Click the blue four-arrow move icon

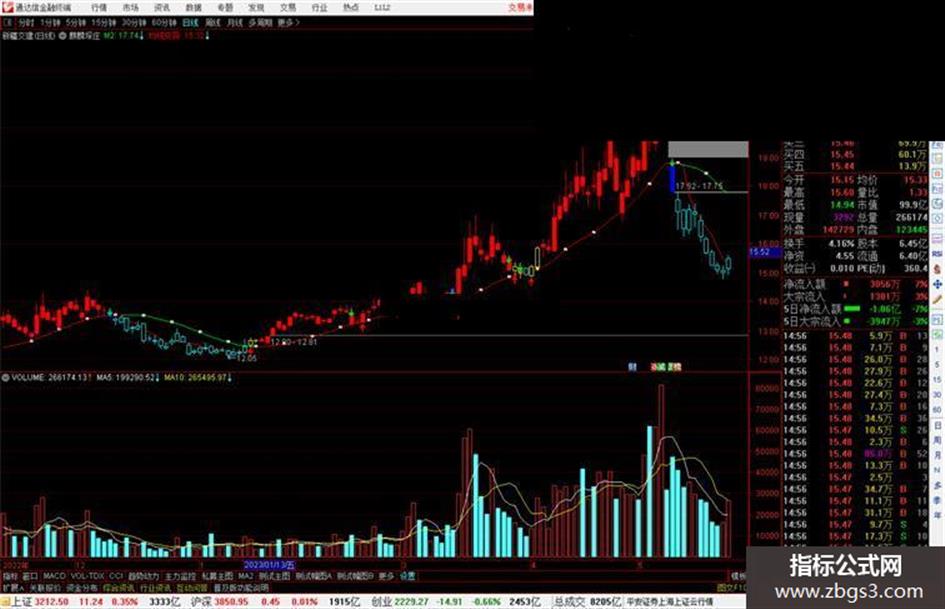937,285
